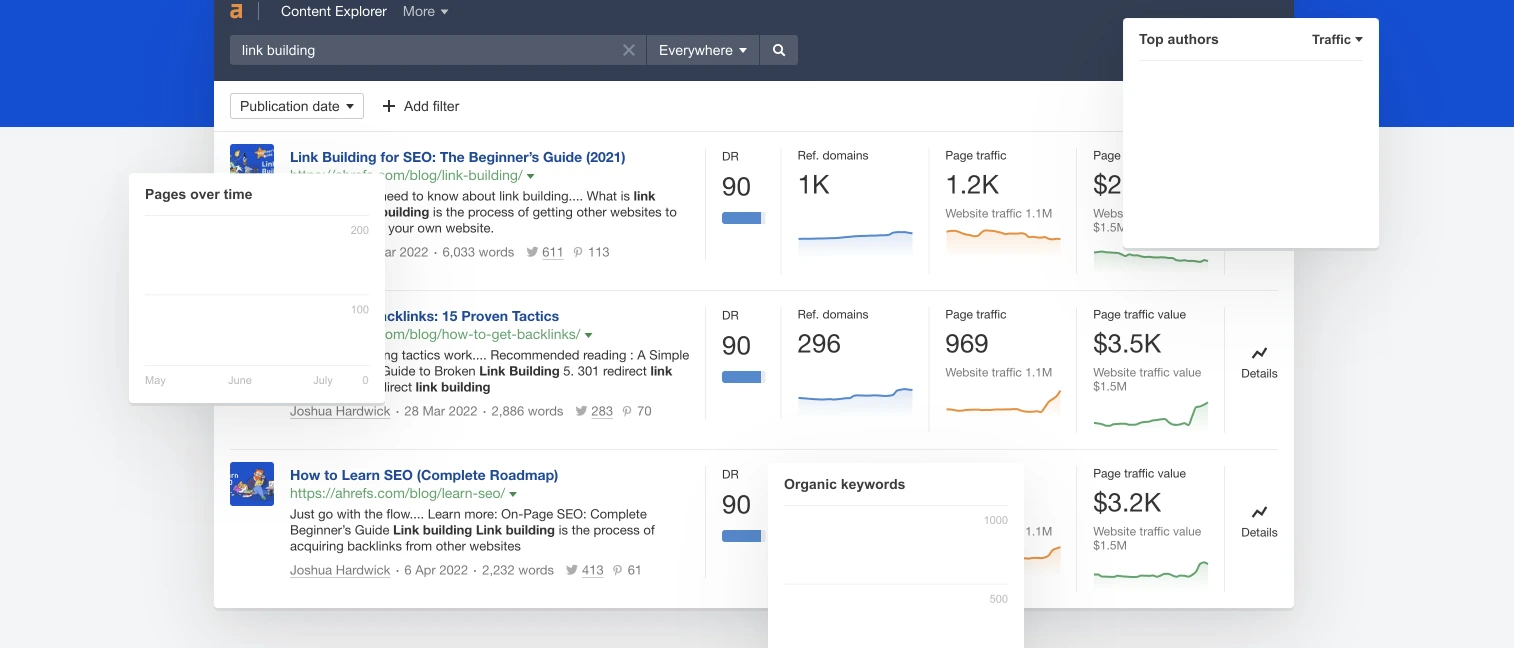This screenshot has height=648, width=1514.
Task: Open the Everywhere scope dropdown
Action: (x=703, y=50)
